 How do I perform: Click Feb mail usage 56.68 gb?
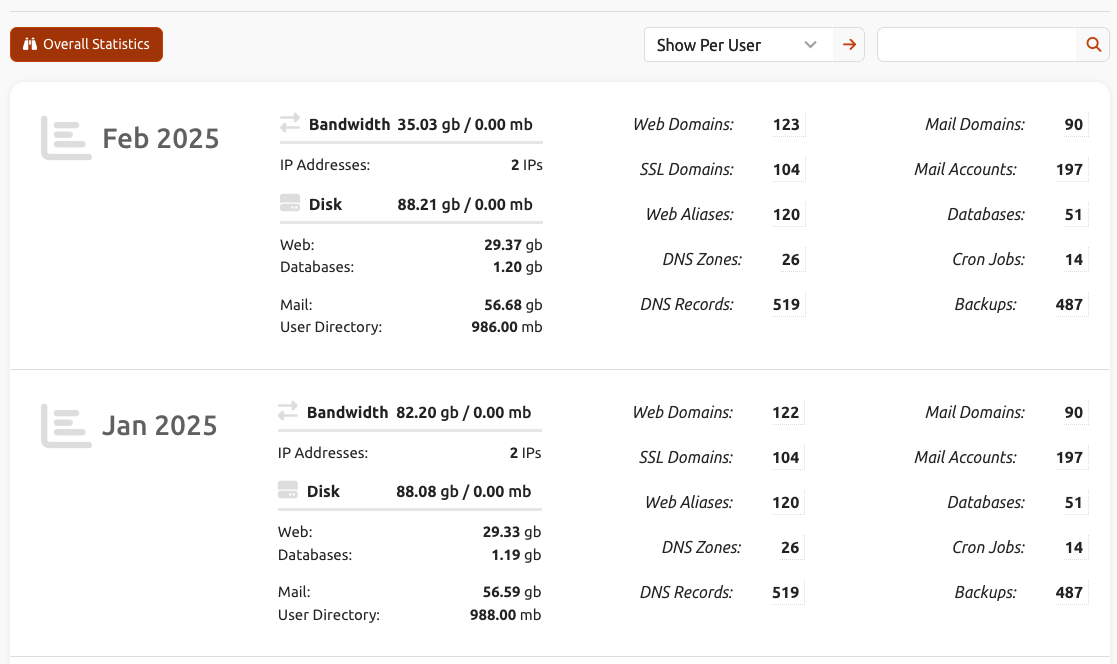pyautogui.click(x=513, y=304)
